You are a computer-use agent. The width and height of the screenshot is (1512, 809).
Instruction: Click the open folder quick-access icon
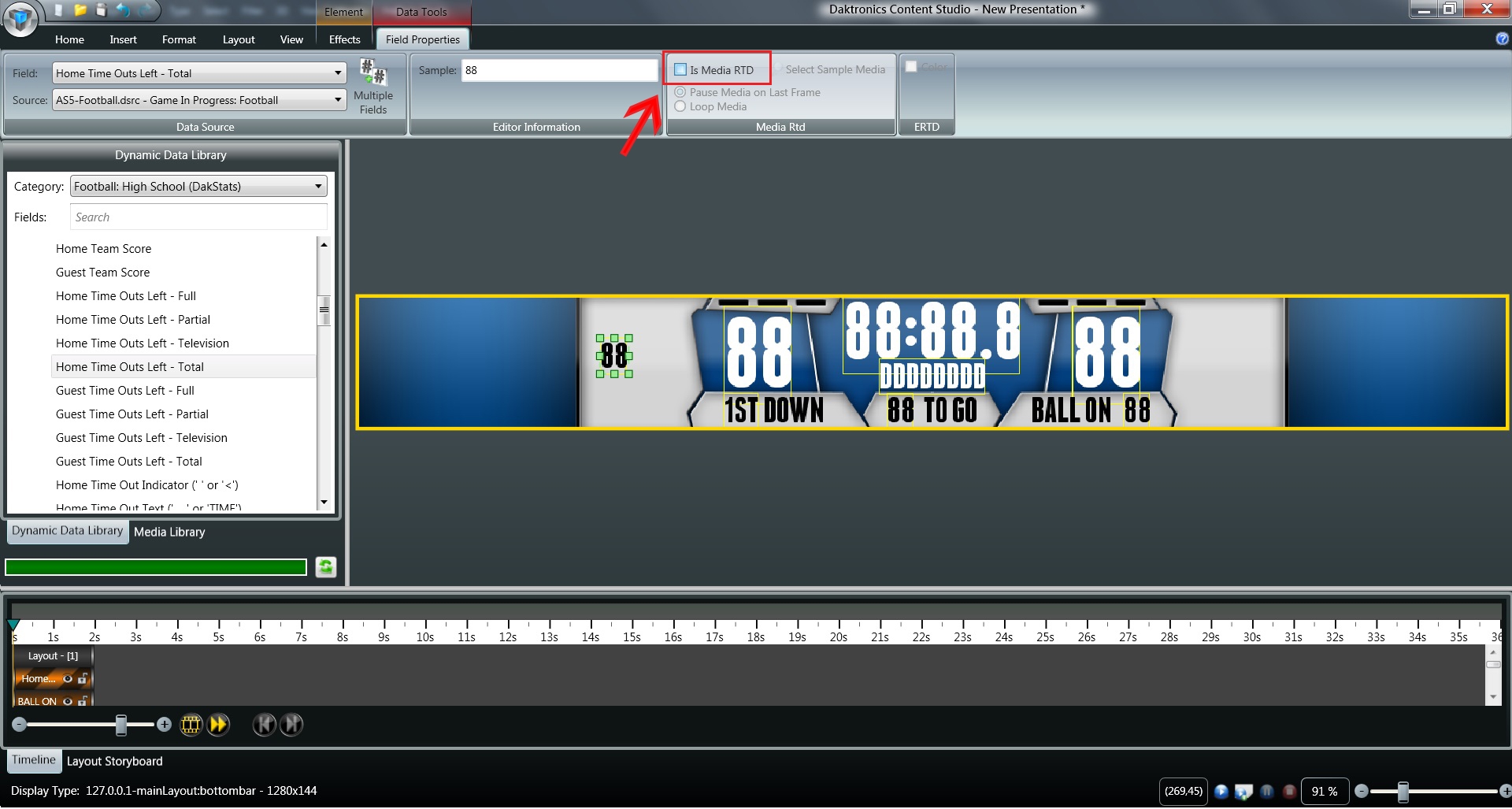[80, 10]
